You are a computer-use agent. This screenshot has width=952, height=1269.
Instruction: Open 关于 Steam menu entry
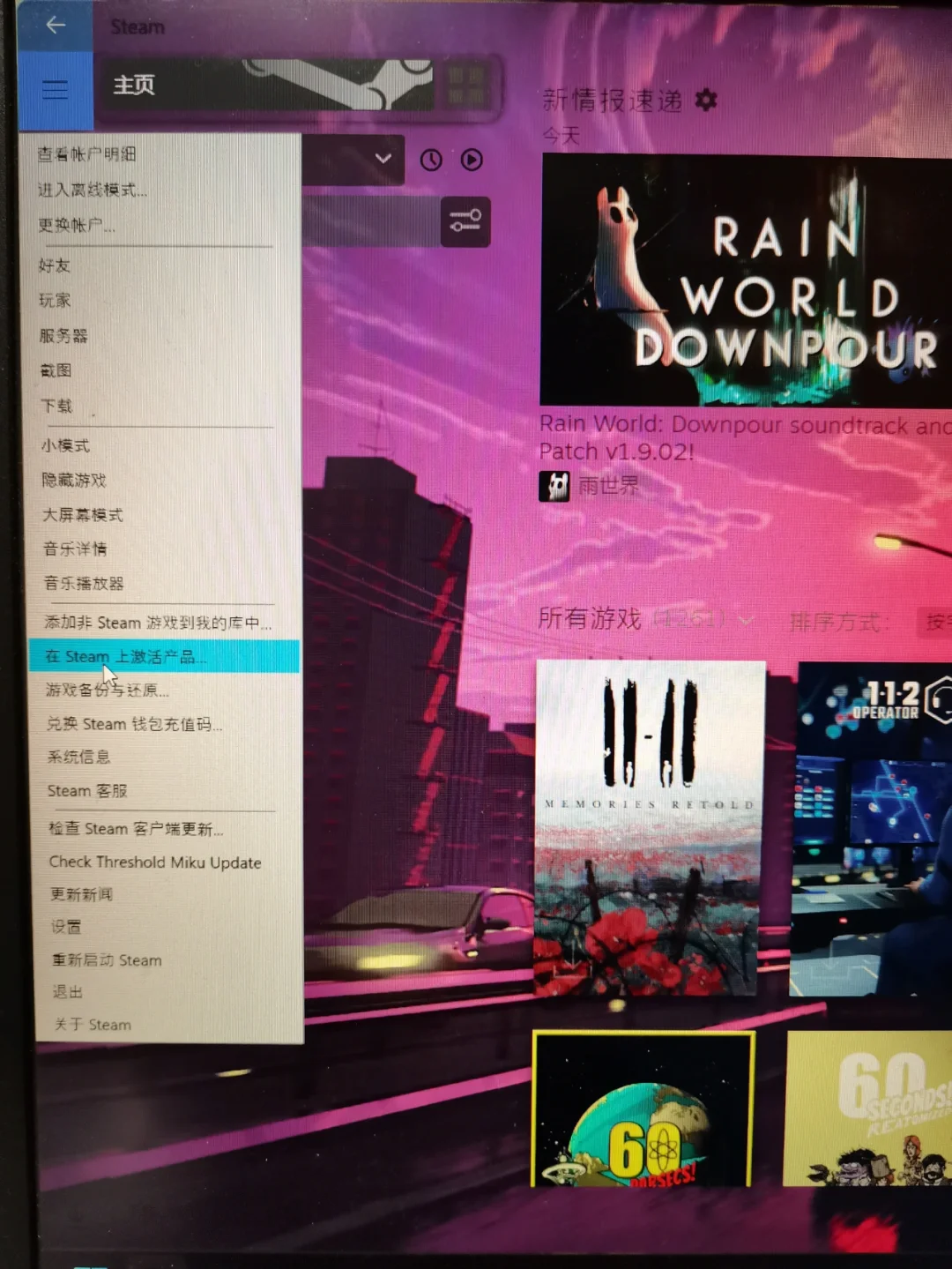click(93, 1025)
